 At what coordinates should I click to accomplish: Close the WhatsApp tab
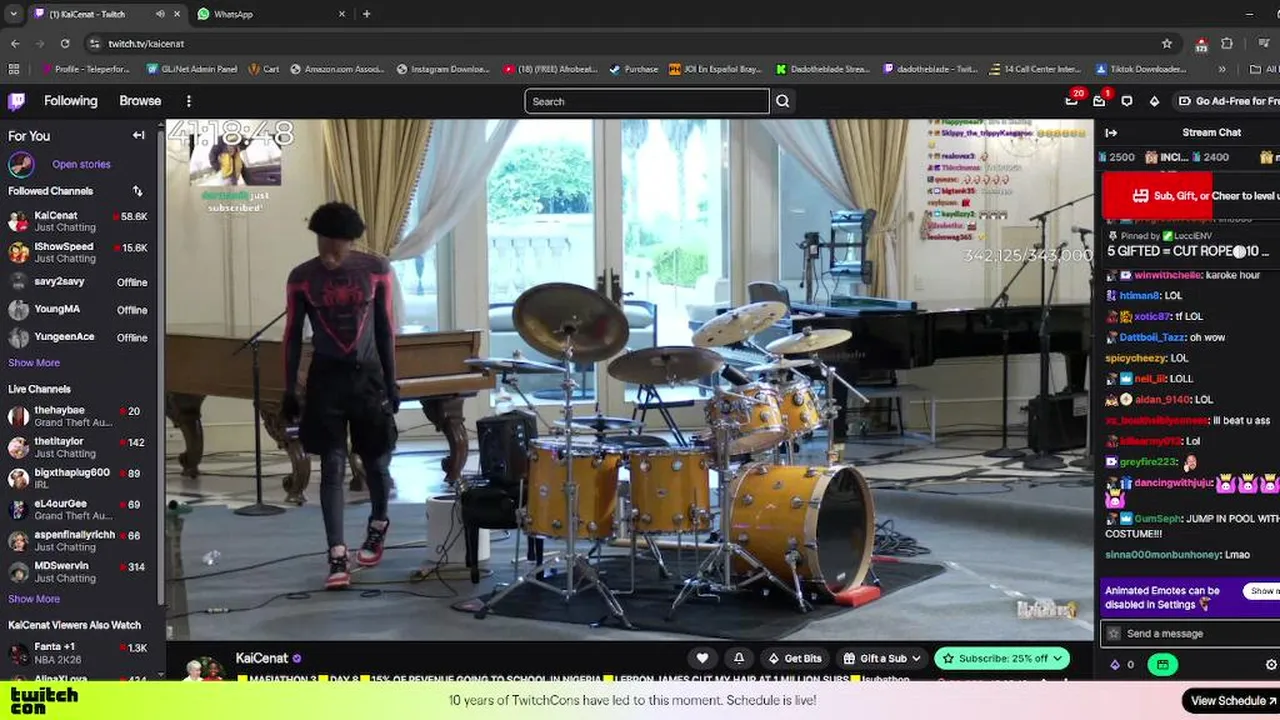coord(342,14)
